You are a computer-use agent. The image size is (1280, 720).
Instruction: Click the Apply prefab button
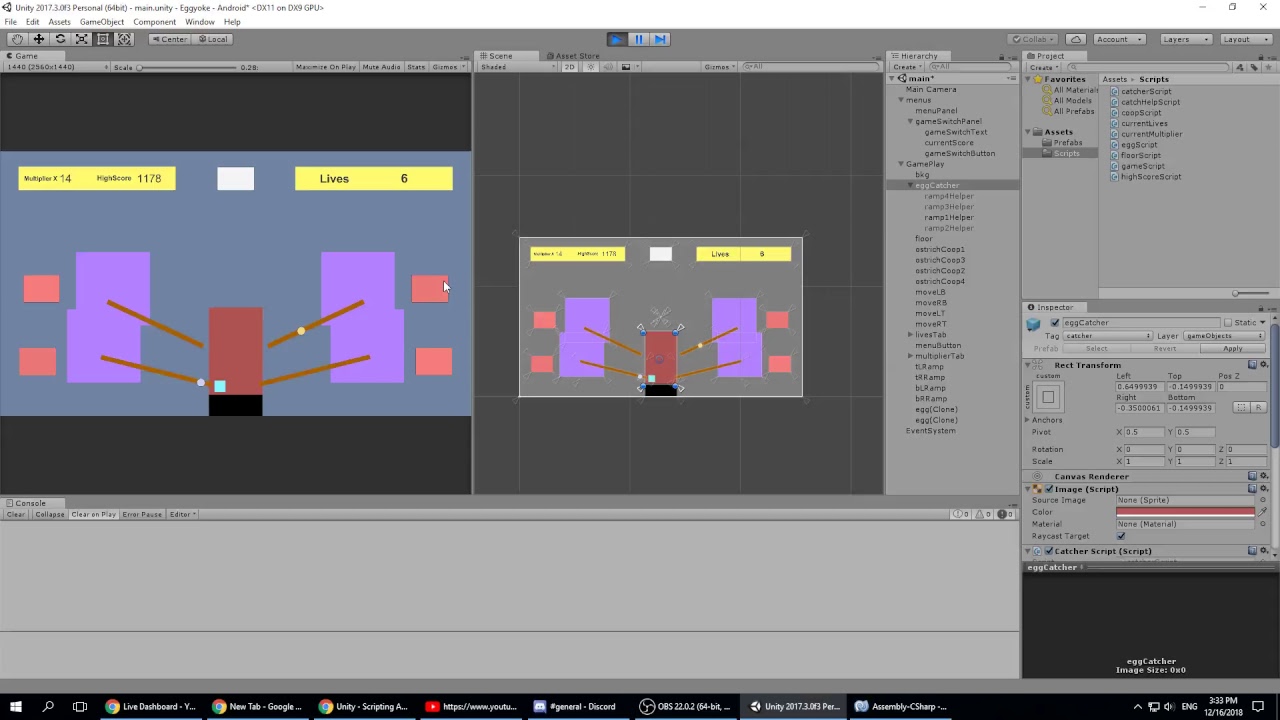click(x=1233, y=349)
